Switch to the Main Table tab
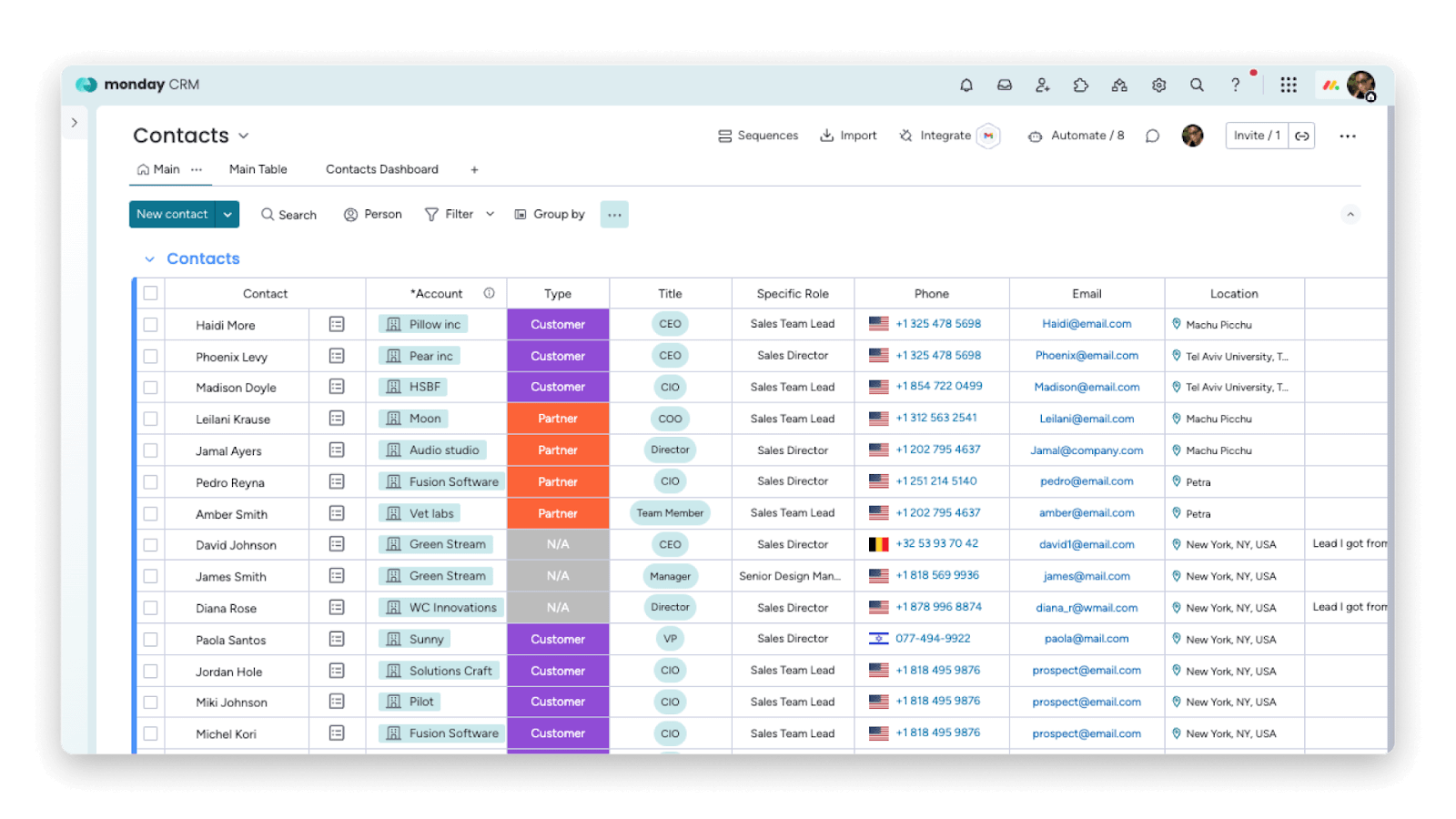 (258, 169)
